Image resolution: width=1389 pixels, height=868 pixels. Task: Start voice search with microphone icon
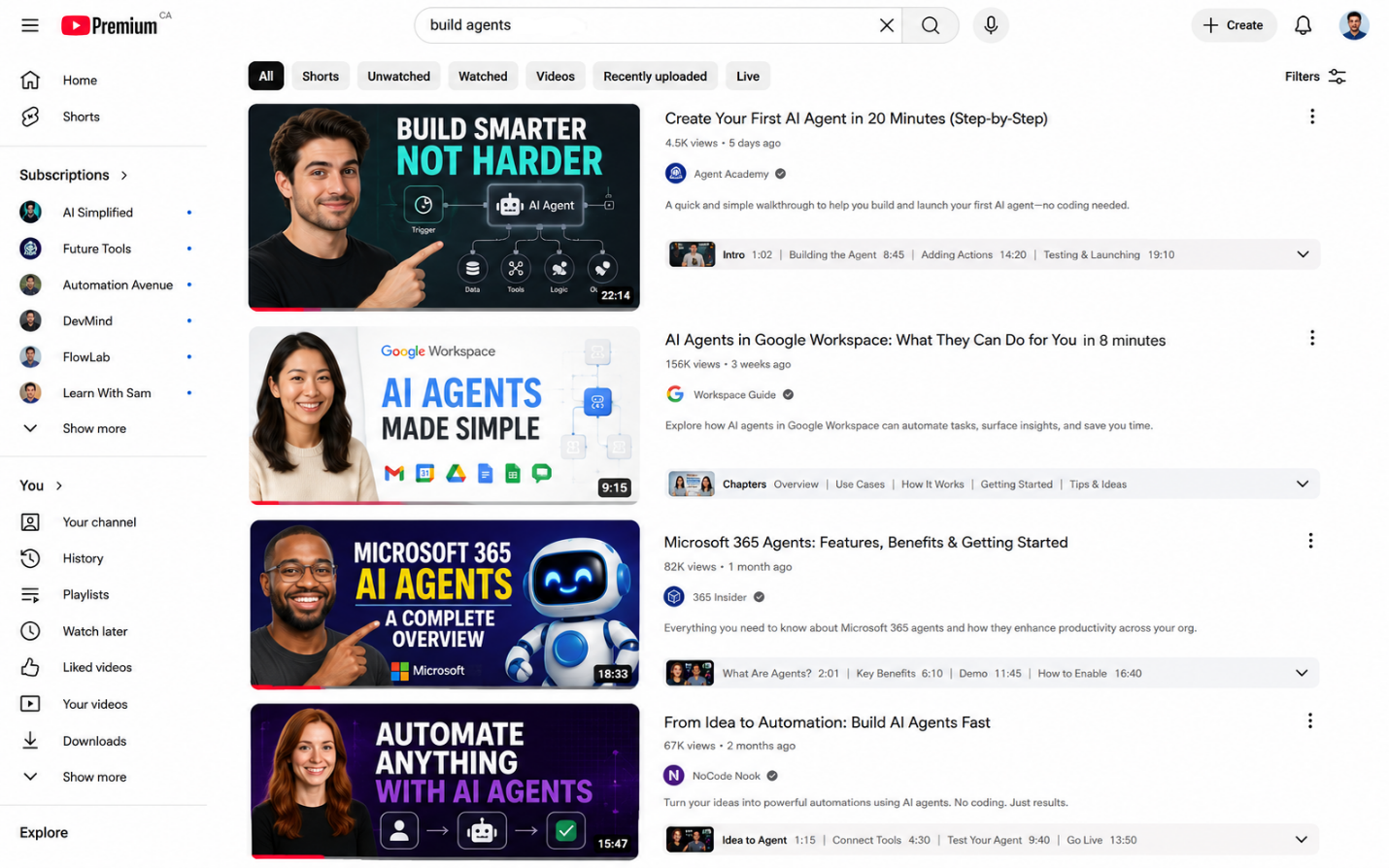coord(991,25)
